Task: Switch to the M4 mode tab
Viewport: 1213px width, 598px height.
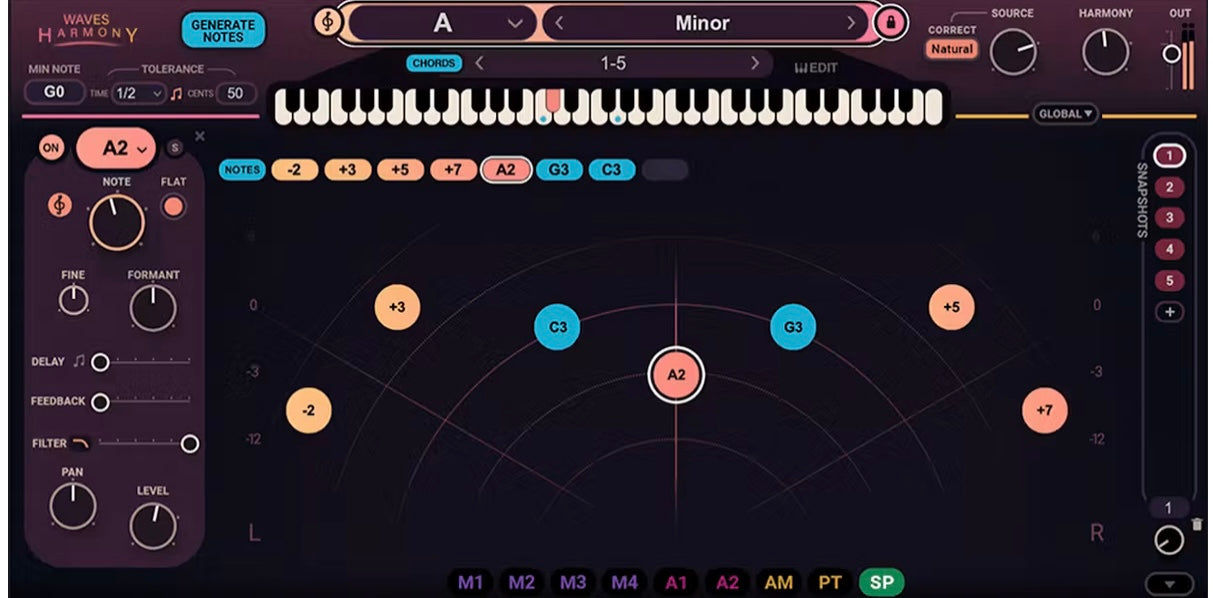Action: (624, 581)
